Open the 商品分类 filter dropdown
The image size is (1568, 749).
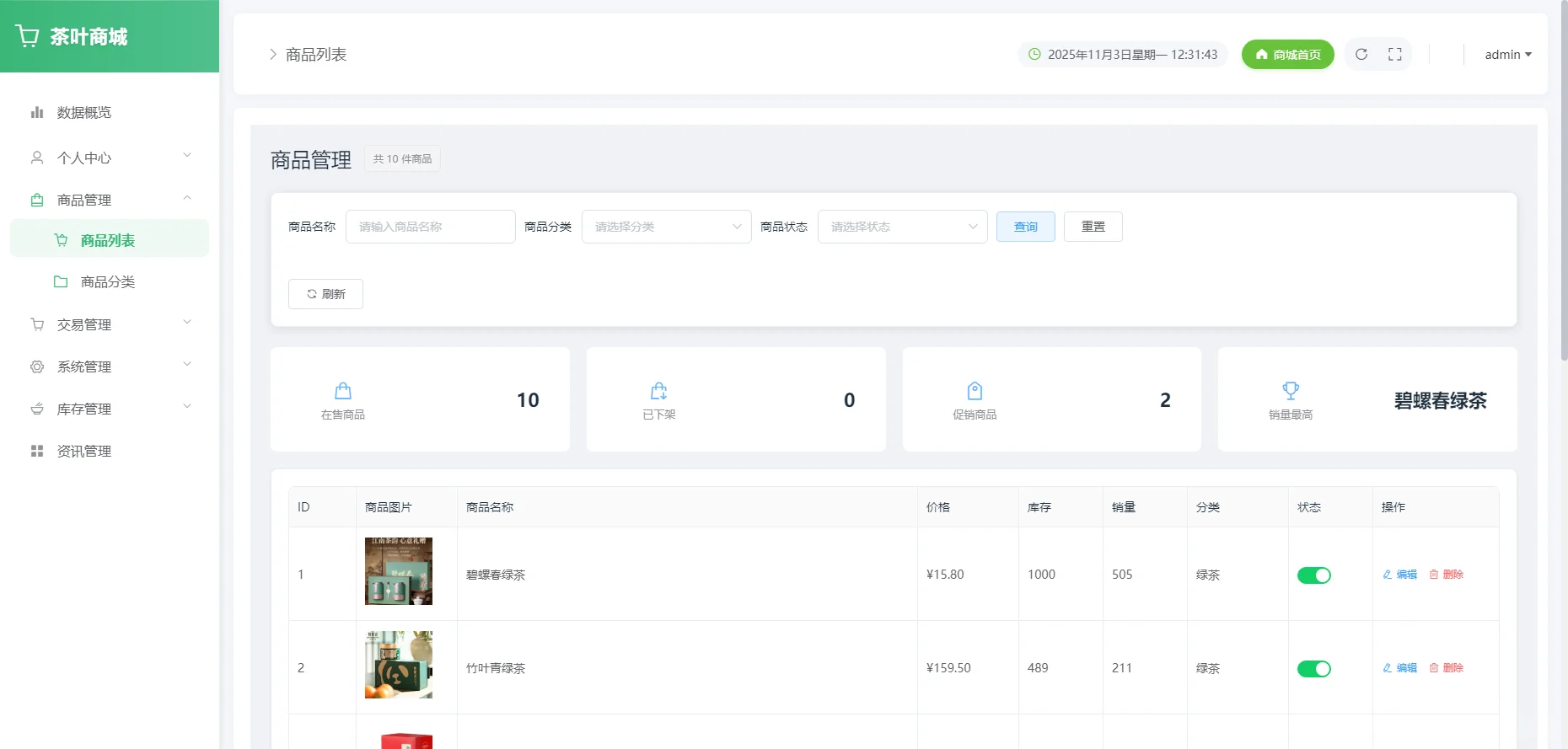[x=666, y=227]
